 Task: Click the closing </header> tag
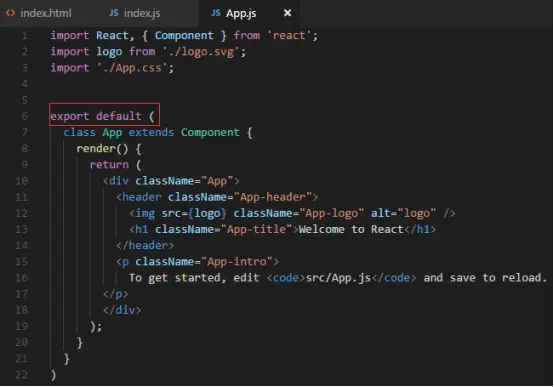coord(145,246)
